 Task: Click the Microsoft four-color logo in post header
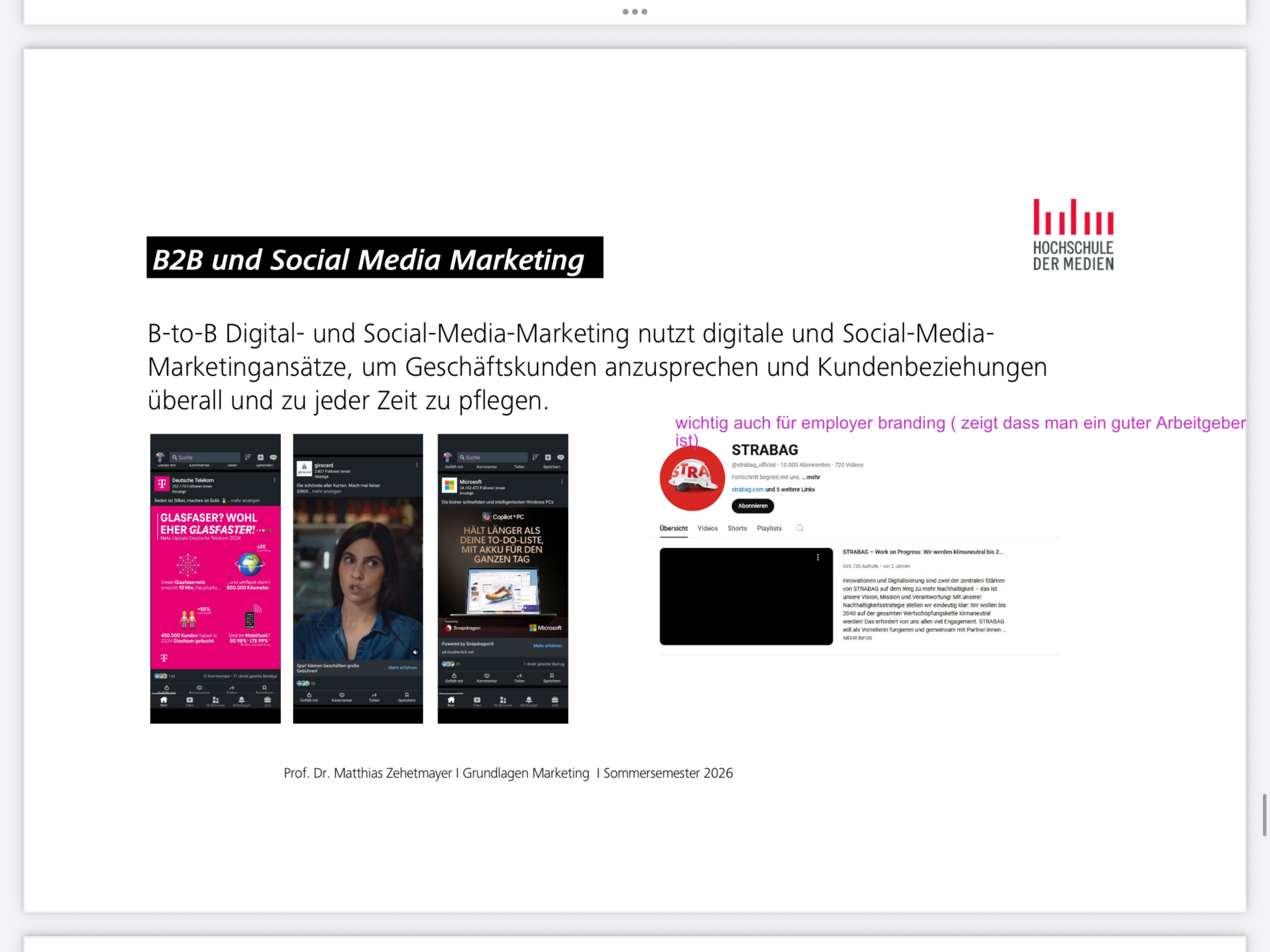(x=449, y=485)
